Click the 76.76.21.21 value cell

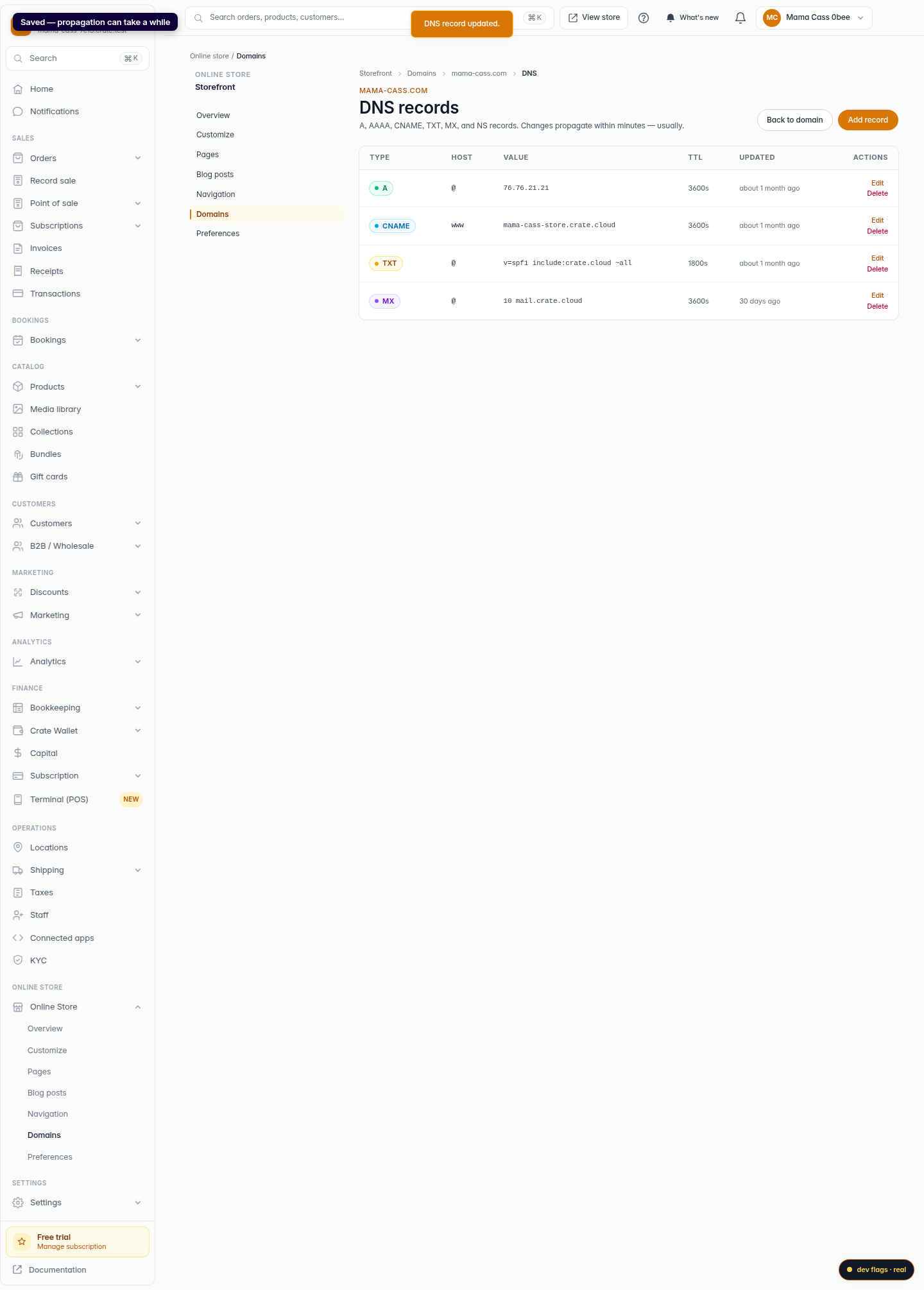526,188
